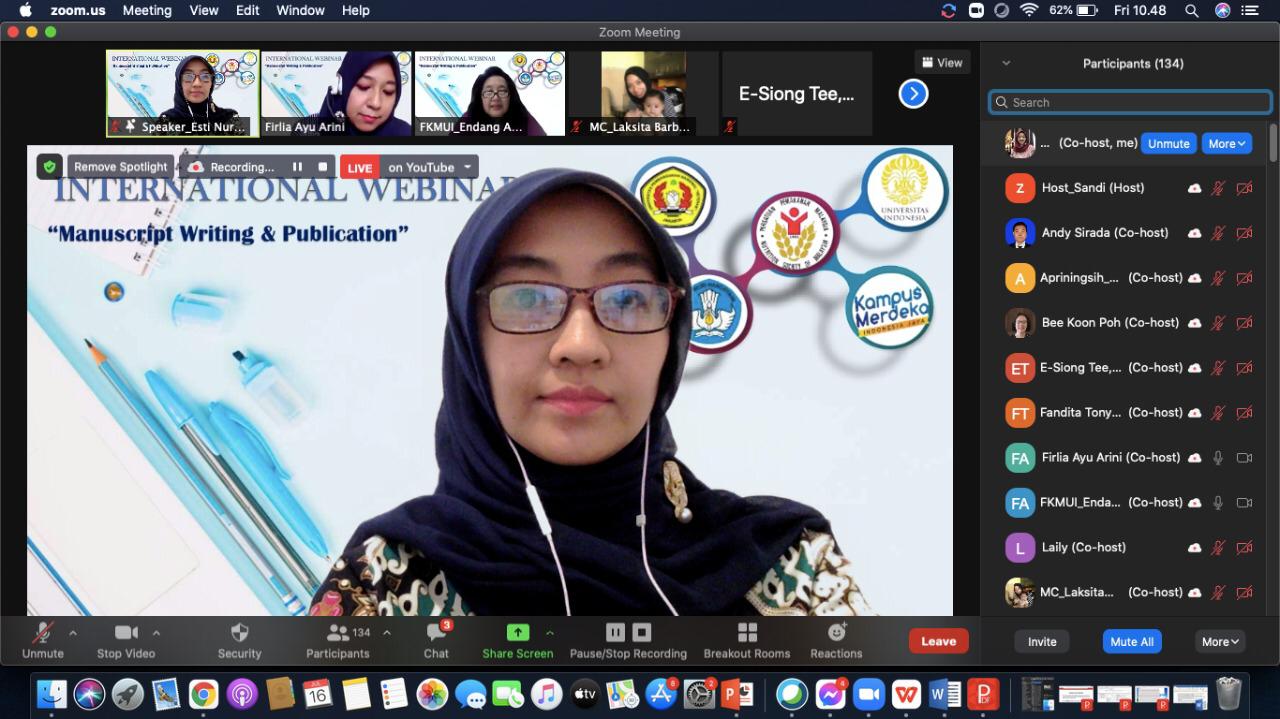The height and width of the screenshot is (719, 1280).
Task: Click the participants Search field
Action: click(1128, 102)
